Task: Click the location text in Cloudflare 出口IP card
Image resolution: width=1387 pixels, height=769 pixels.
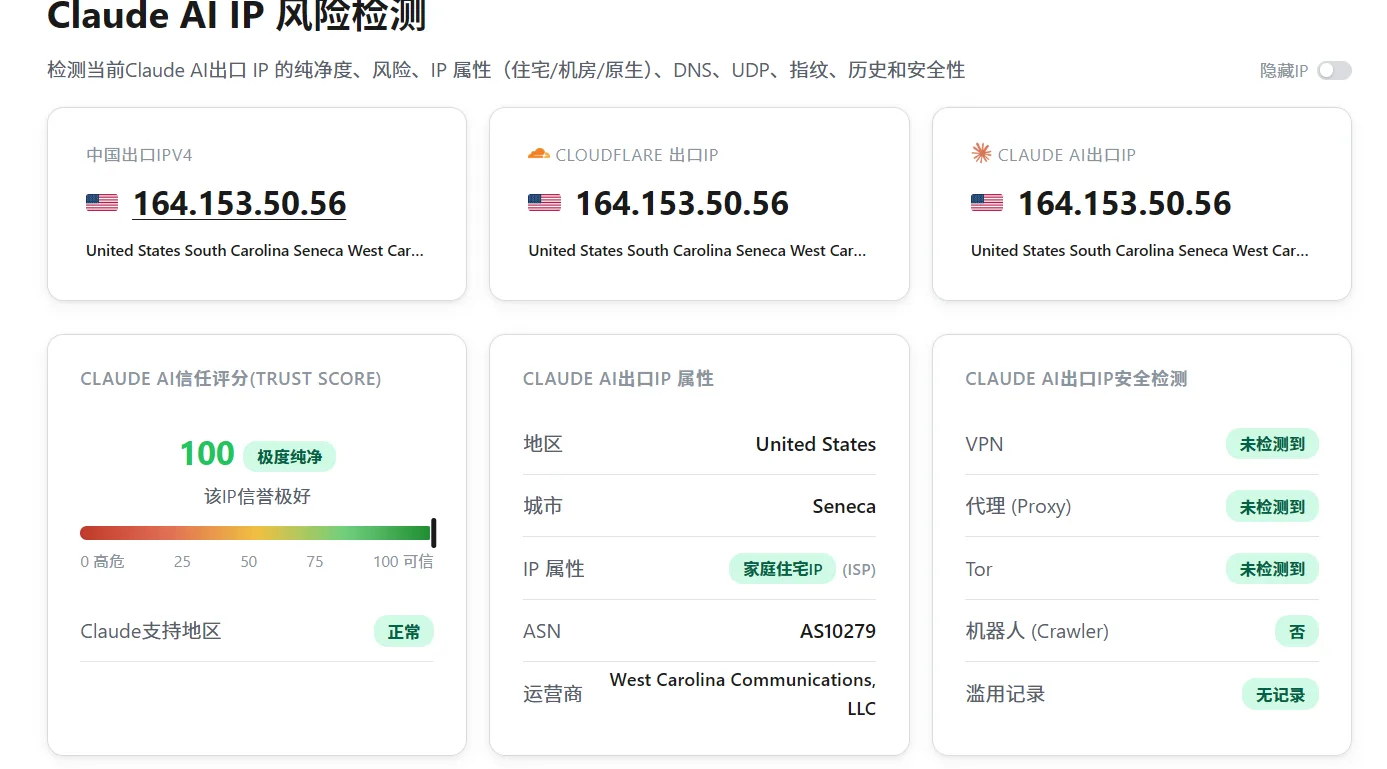Action: 697,251
